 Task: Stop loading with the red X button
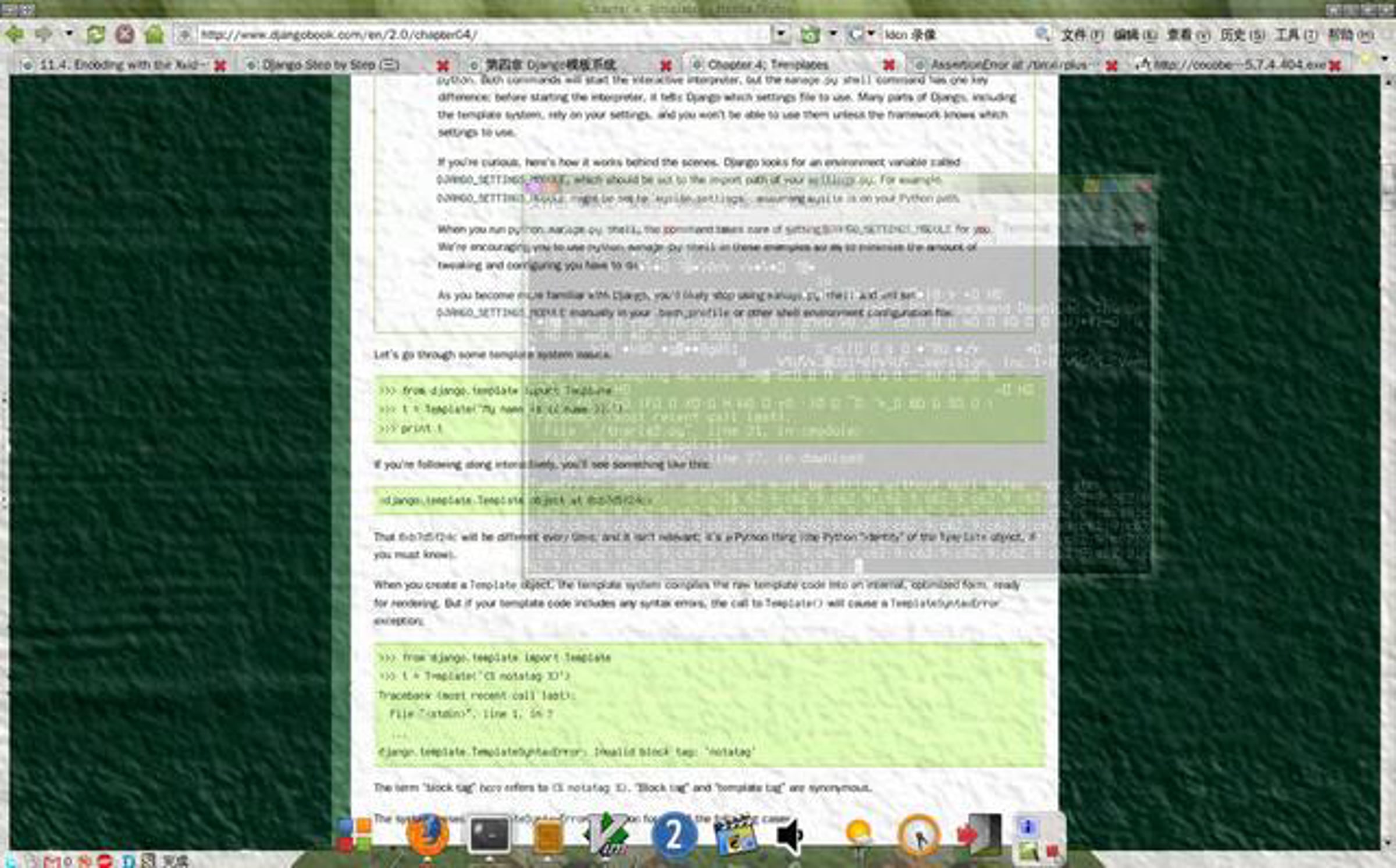click(x=124, y=35)
